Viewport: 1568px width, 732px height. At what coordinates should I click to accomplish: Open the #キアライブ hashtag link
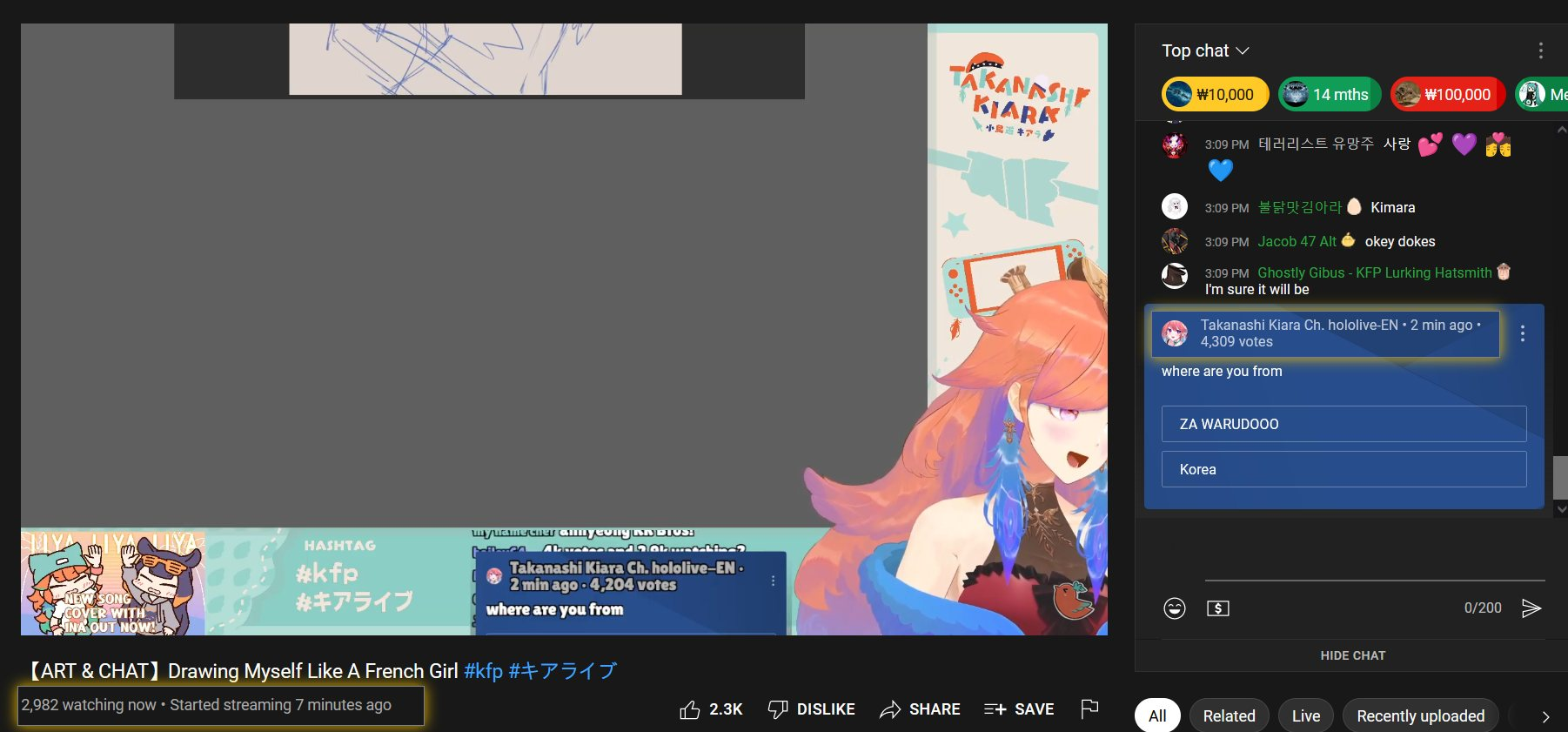click(x=563, y=671)
